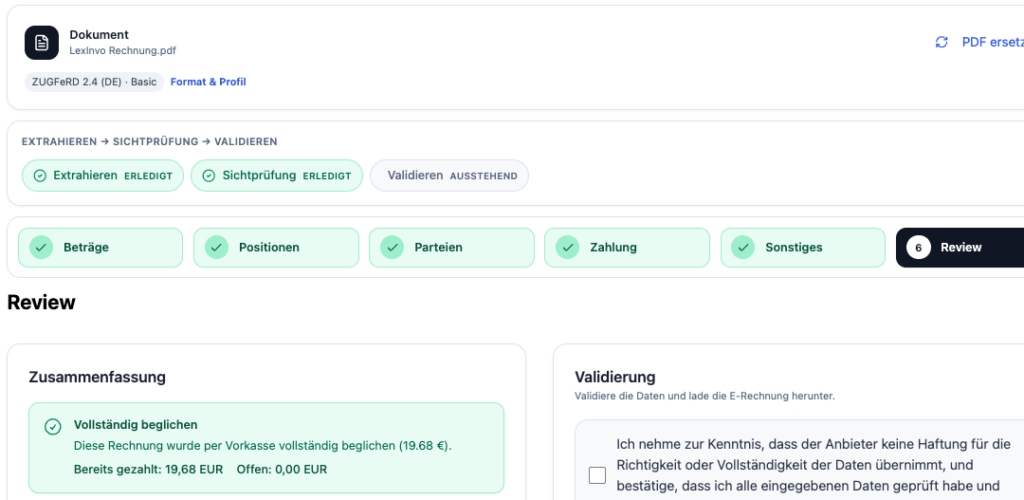Click the Positionen step checkmark icon
This screenshot has height=500, width=1024.
[216, 247]
